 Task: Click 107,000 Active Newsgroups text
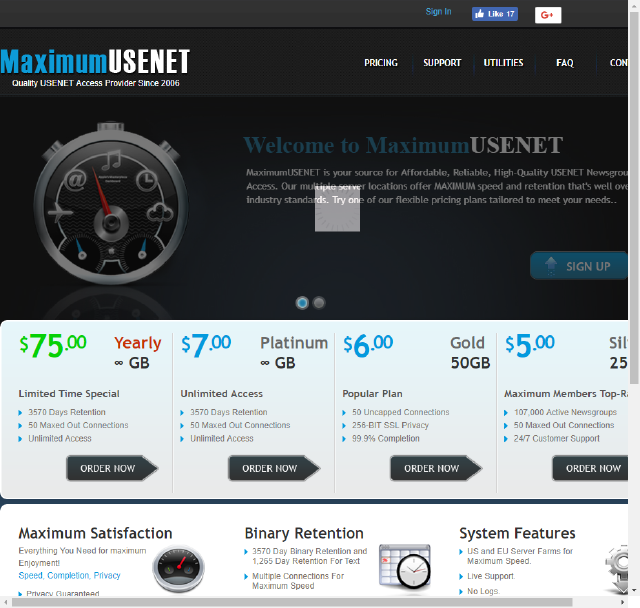tap(565, 412)
